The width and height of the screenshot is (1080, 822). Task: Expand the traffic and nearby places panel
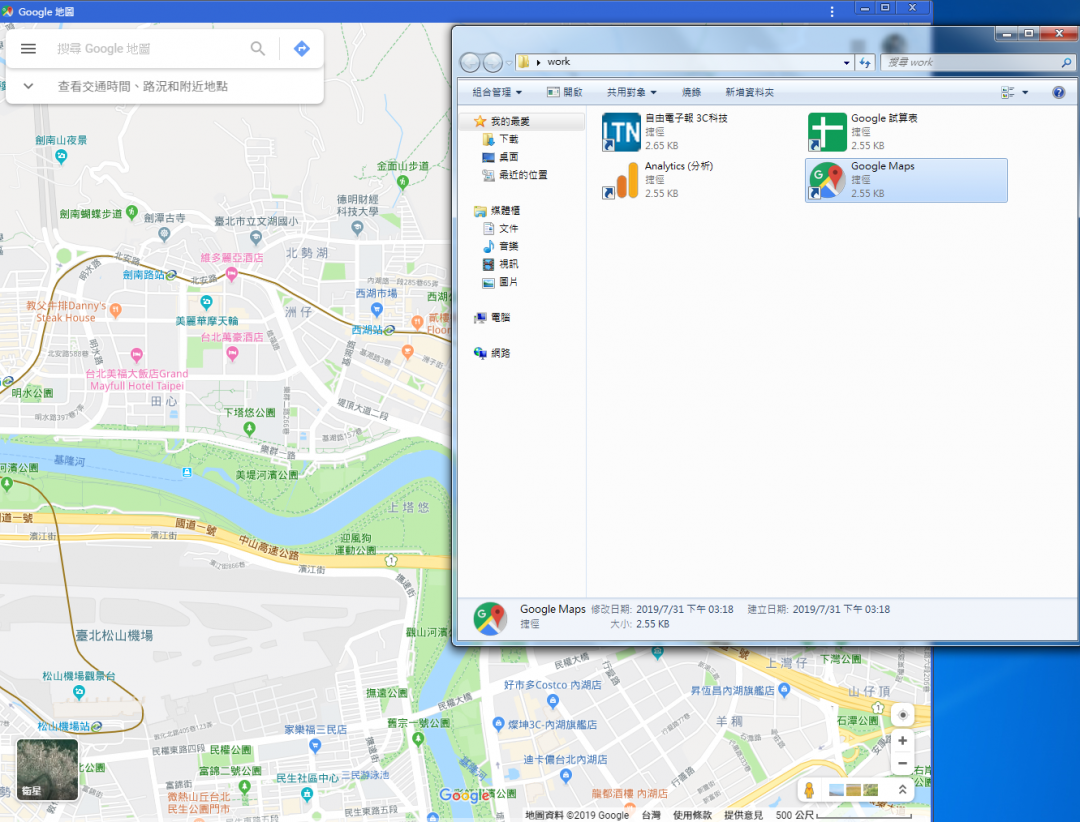28,86
